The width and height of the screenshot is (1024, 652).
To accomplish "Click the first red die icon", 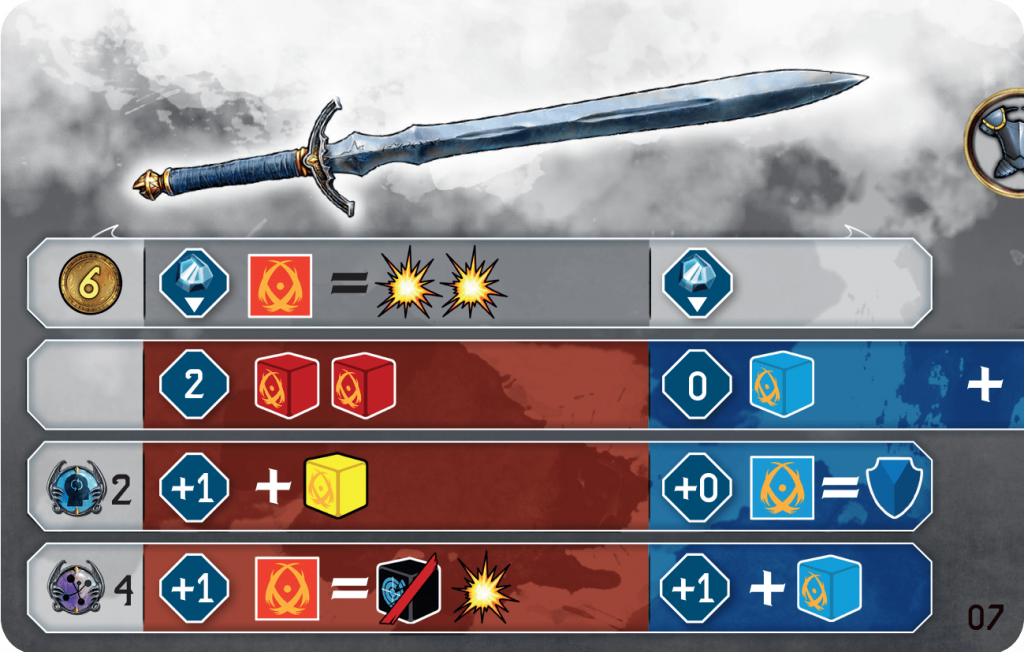I will click(287, 385).
